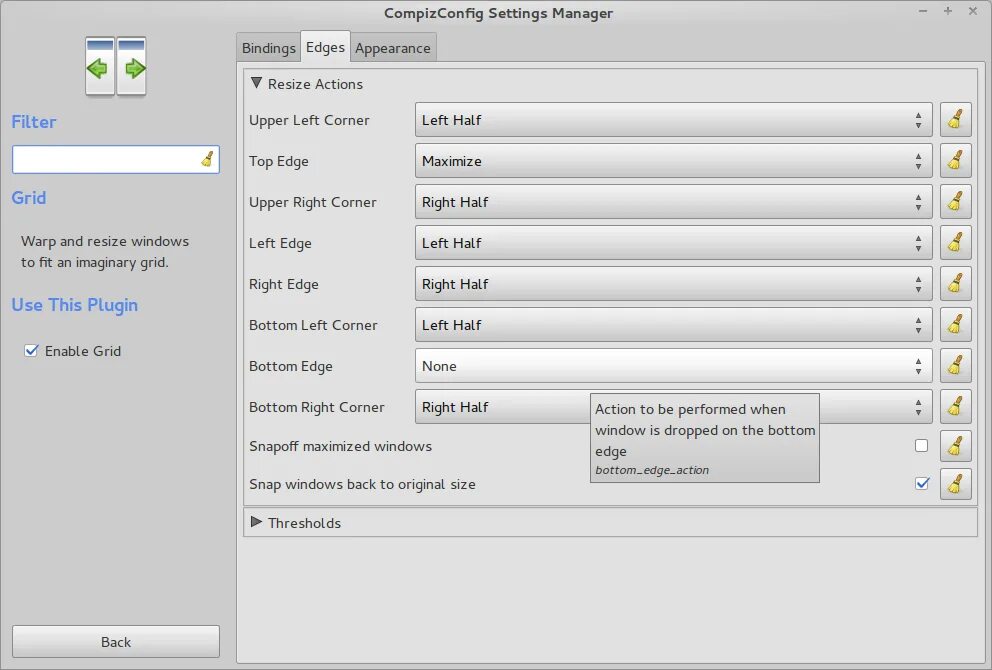Click the Back button

[x=116, y=642]
